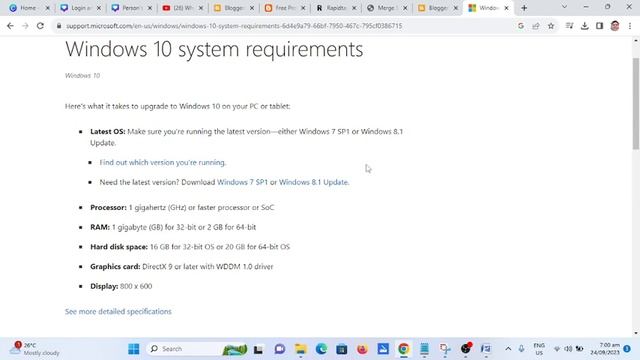640x360 pixels.
Task: Open the Chrome profile avatar
Action: pos(615,26)
